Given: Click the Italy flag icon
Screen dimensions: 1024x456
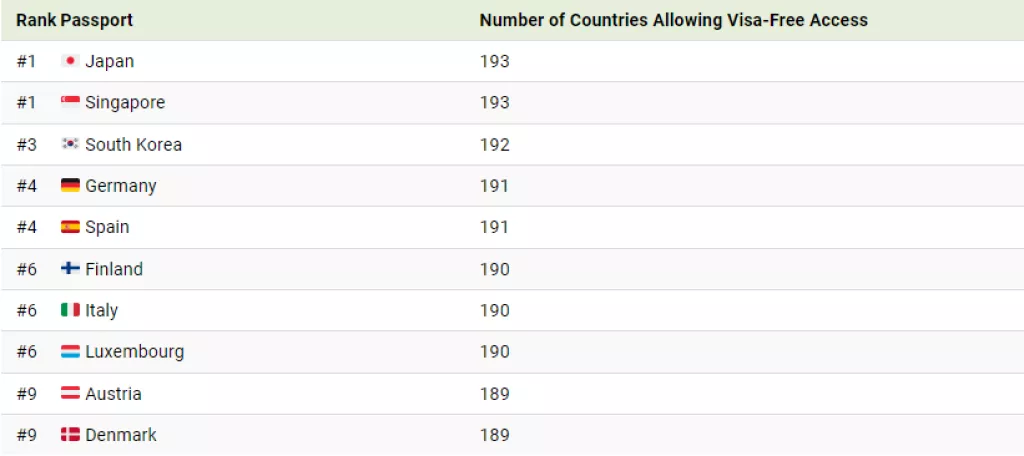Looking at the screenshot, I should click(x=70, y=310).
